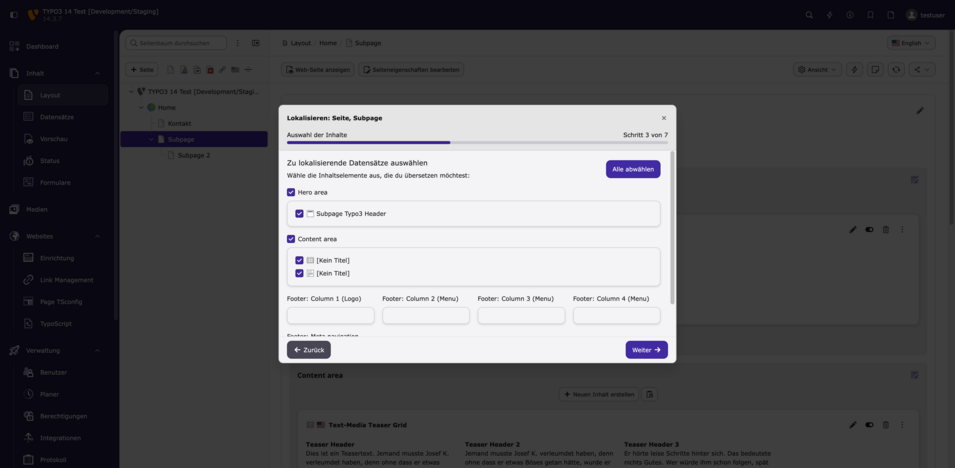
Task: Collapse the Inhalt sidebar group
Action: (97, 73)
